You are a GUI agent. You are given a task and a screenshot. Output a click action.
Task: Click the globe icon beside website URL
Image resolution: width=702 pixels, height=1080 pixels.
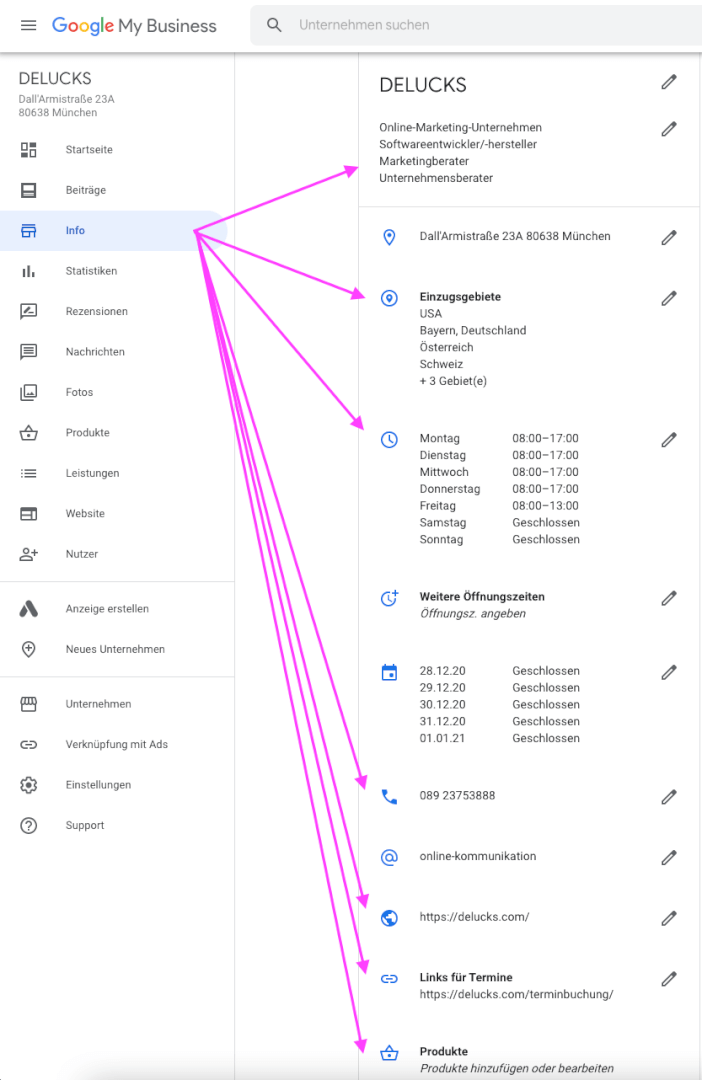tap(389, 918)
